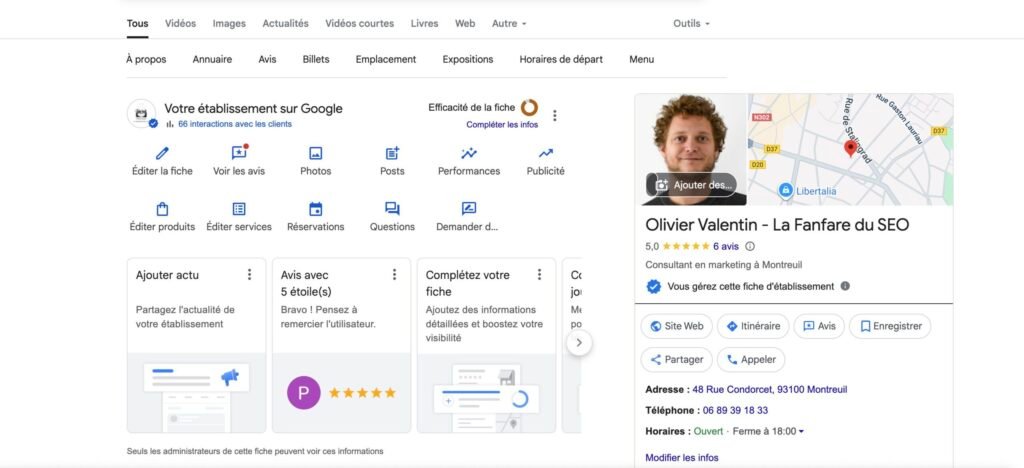Open the Performances icon
The width and height of the screenshot is (1024, 468).
[x=469, y=153]
